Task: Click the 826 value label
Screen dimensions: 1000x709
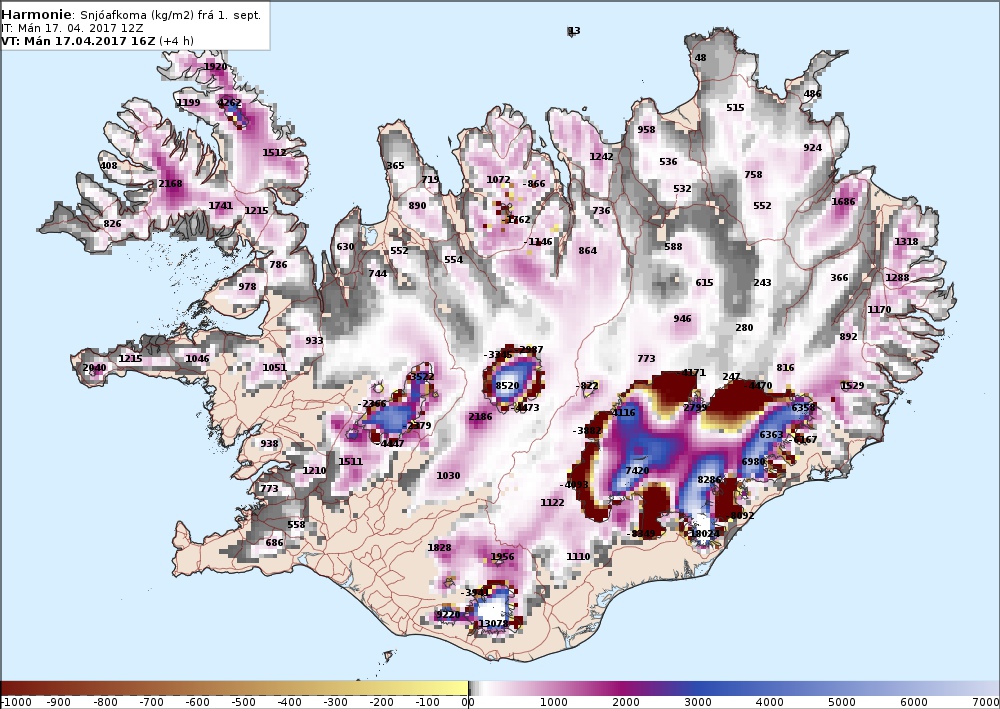Action: [x=112, y=223]
